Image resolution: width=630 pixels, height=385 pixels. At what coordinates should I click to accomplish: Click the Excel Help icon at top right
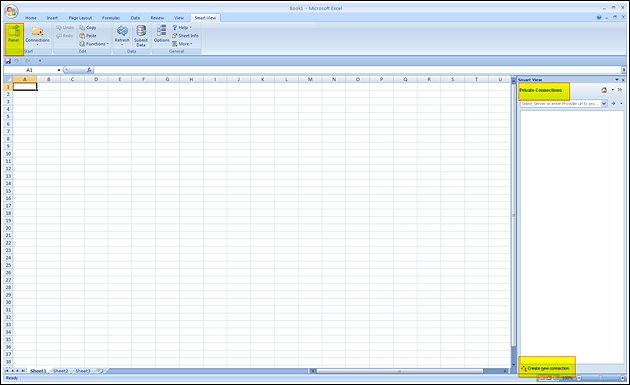click(599, 18)
